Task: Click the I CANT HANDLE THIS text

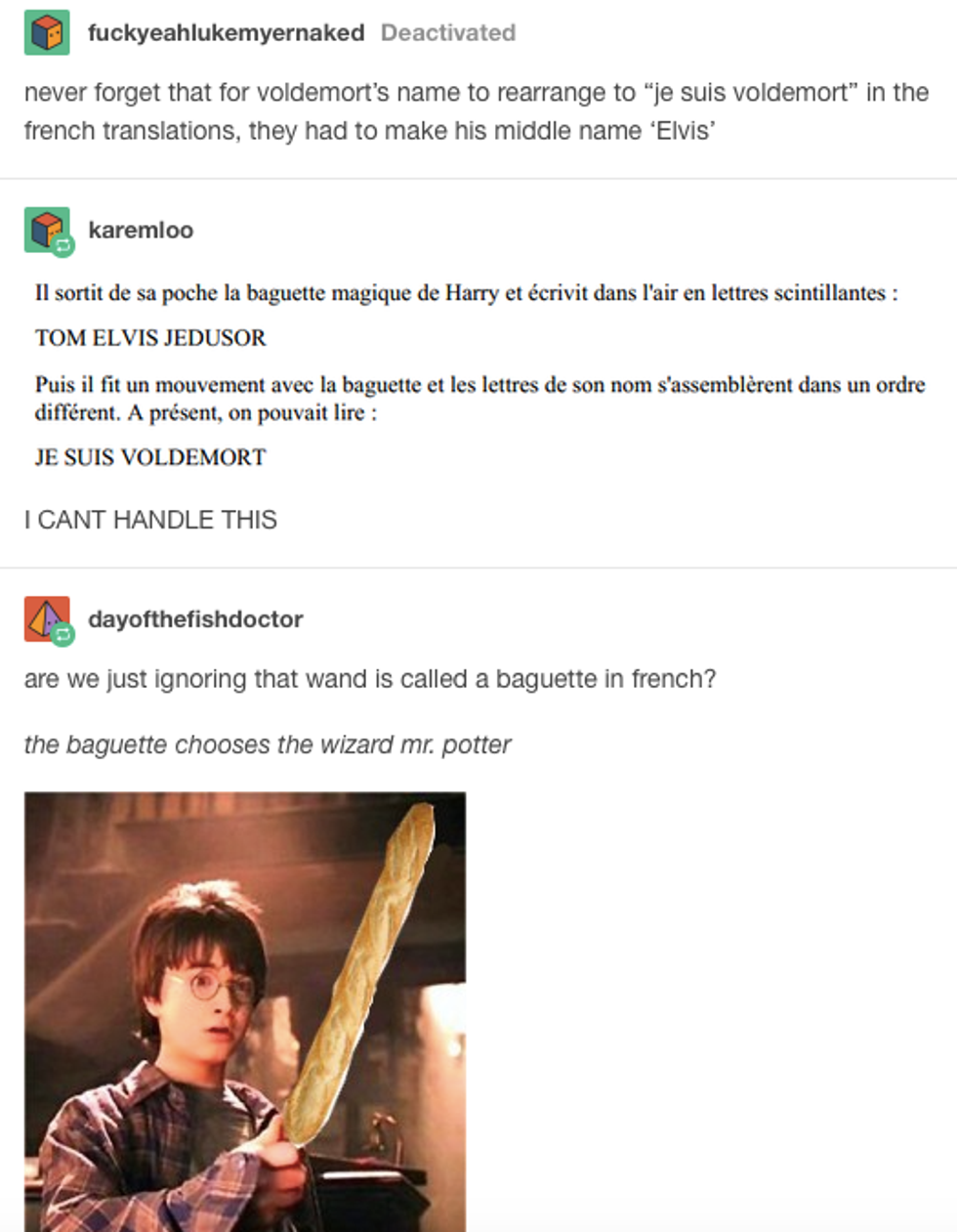Action: tap(150, 520)
